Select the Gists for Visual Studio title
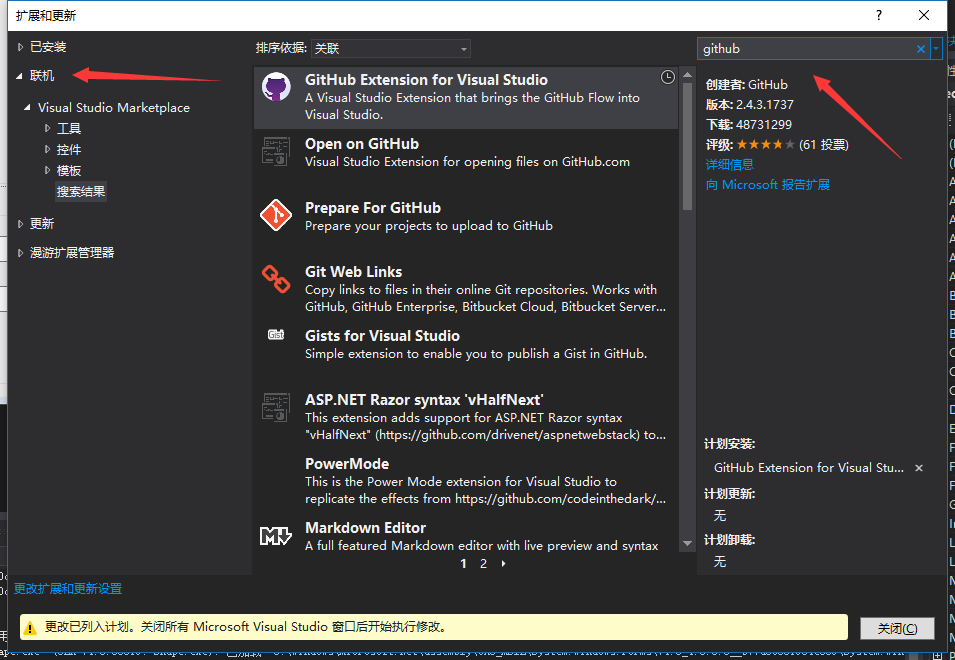The image size is (955, 660). click(382, 335)
